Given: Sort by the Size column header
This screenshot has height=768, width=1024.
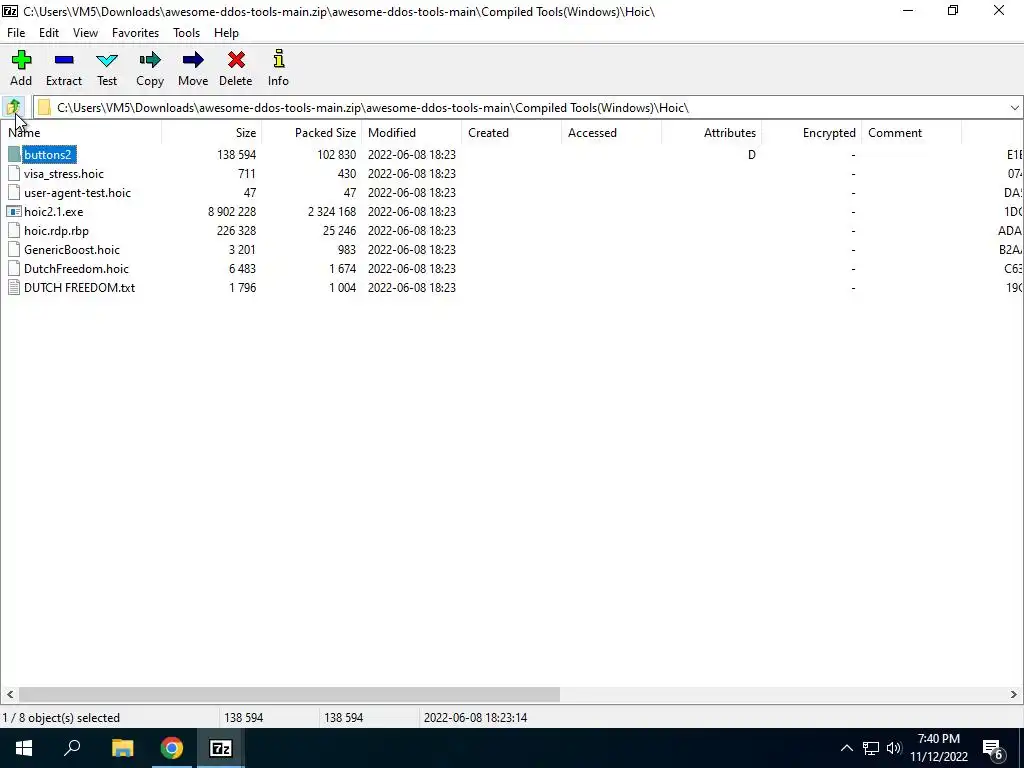Looking at the screenshot, I should coord(212,133).
